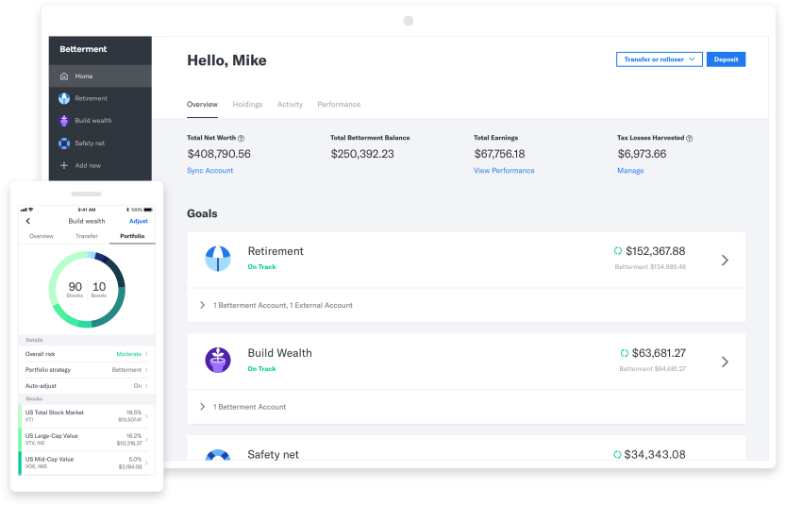Click the Home icon in the sidebar
Screen dimensions: 786x506
pos(64,76)
